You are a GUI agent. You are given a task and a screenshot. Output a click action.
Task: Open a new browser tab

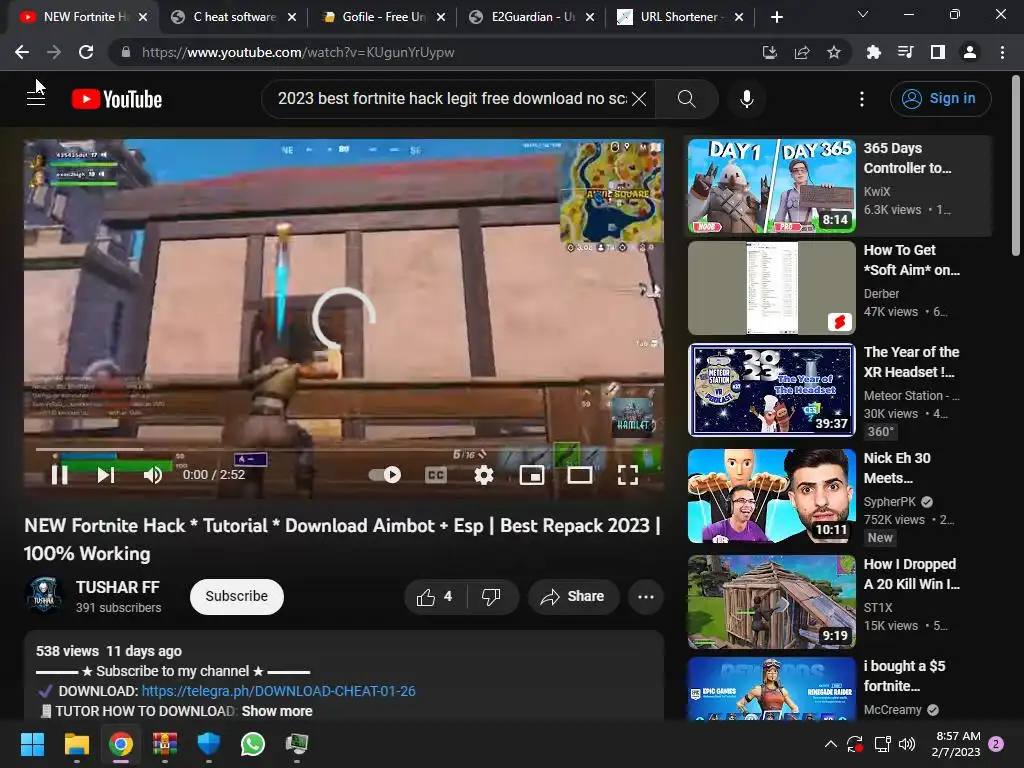point(776,17)
